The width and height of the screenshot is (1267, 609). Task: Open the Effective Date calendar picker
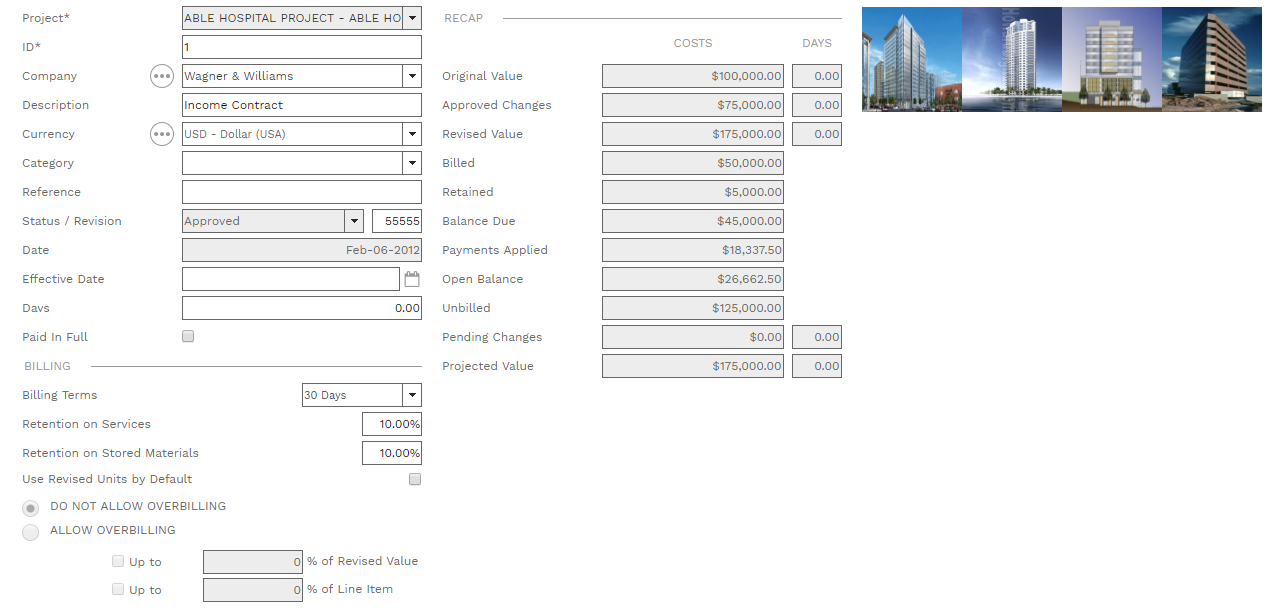pyautogui.click(x=412, y=280)
